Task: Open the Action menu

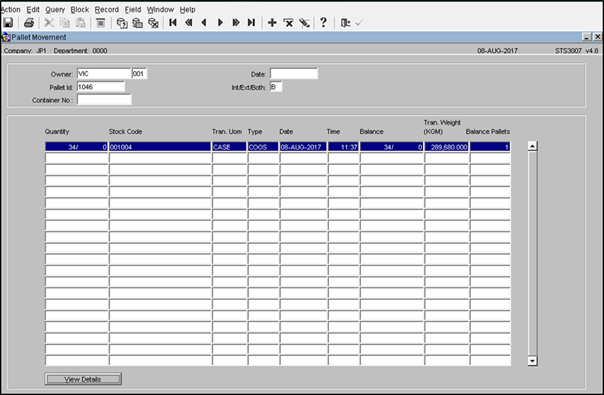Action: pyautogui.click(x=10, y=9)
